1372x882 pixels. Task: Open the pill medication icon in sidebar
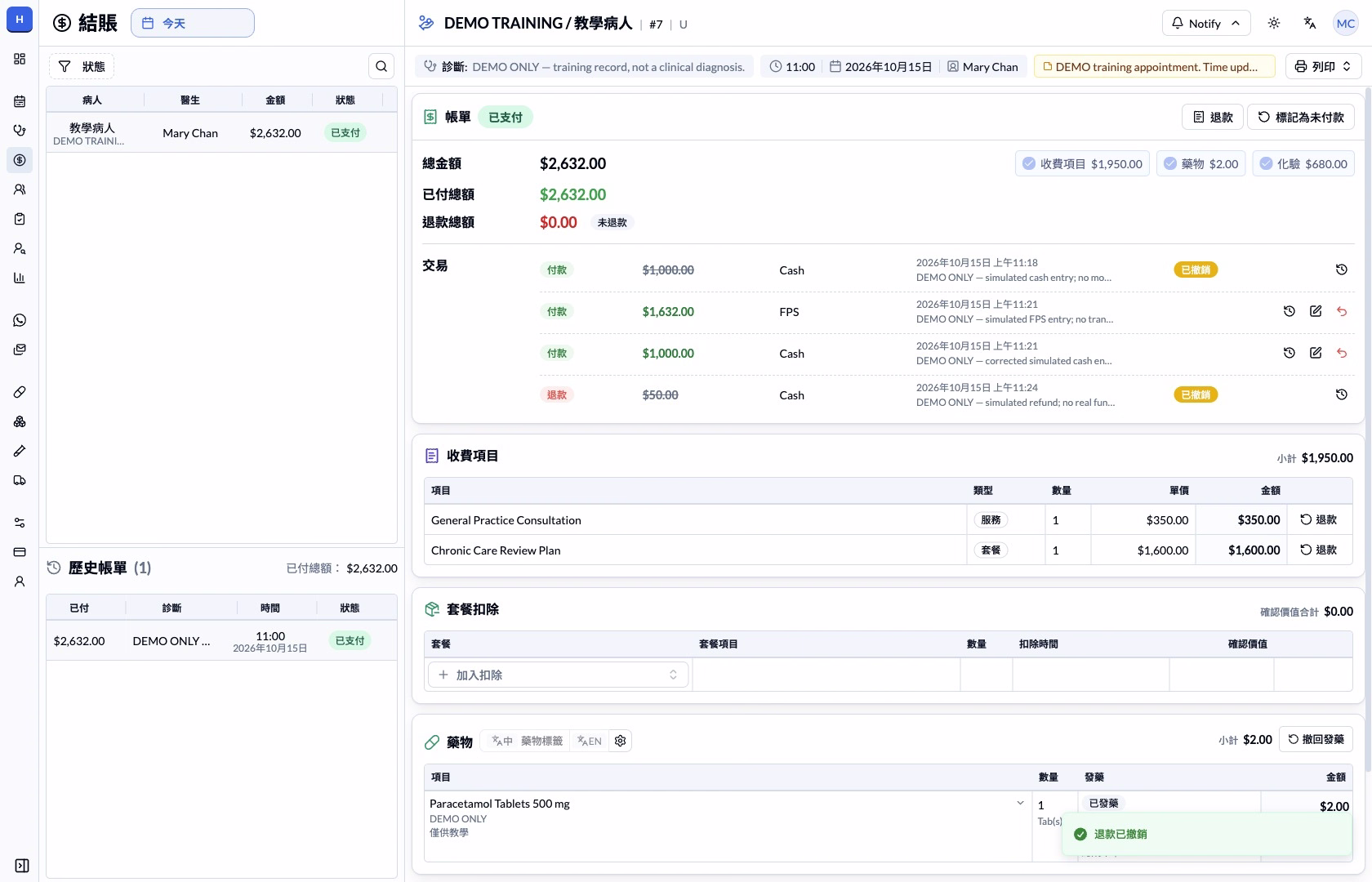[20, 392]
